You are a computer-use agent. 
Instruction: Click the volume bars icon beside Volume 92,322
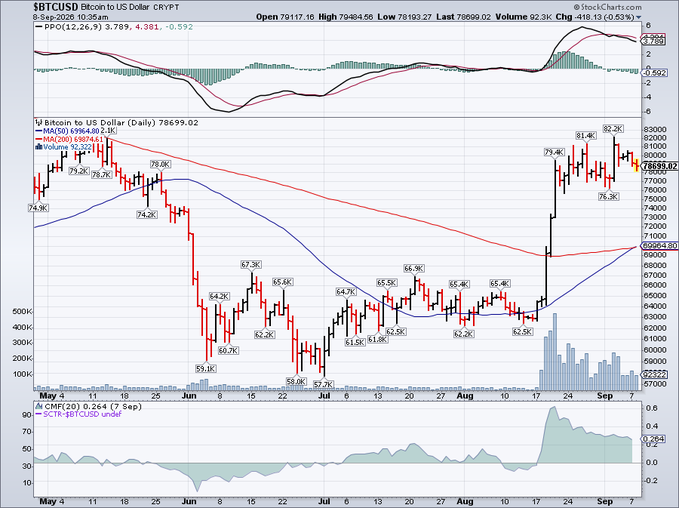39,147
